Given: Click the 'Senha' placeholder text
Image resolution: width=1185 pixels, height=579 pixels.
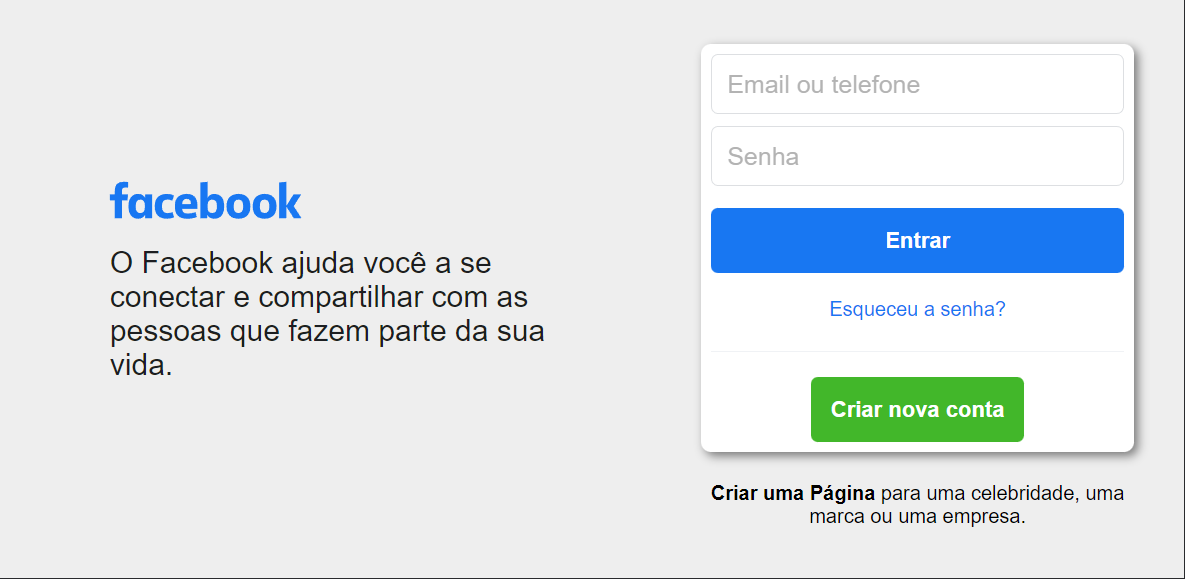Looking at the screenshot, I should (763, 156).
